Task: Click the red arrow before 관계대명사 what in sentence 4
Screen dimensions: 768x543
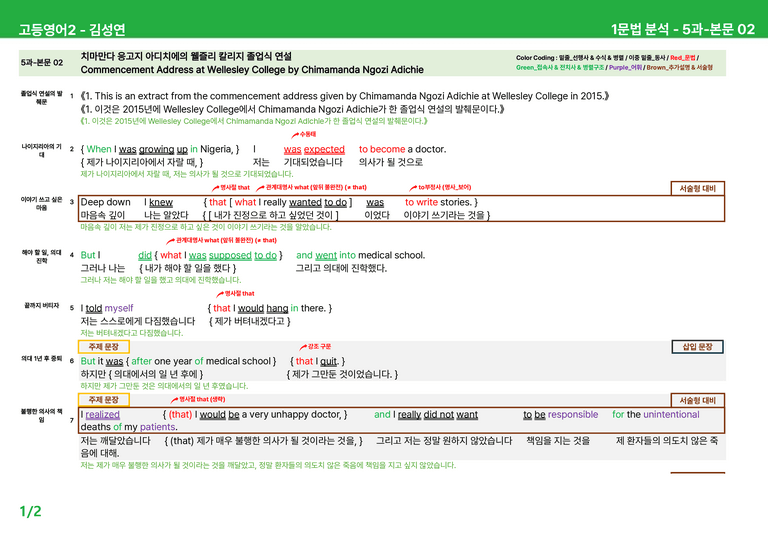Action: click(170, 240)
